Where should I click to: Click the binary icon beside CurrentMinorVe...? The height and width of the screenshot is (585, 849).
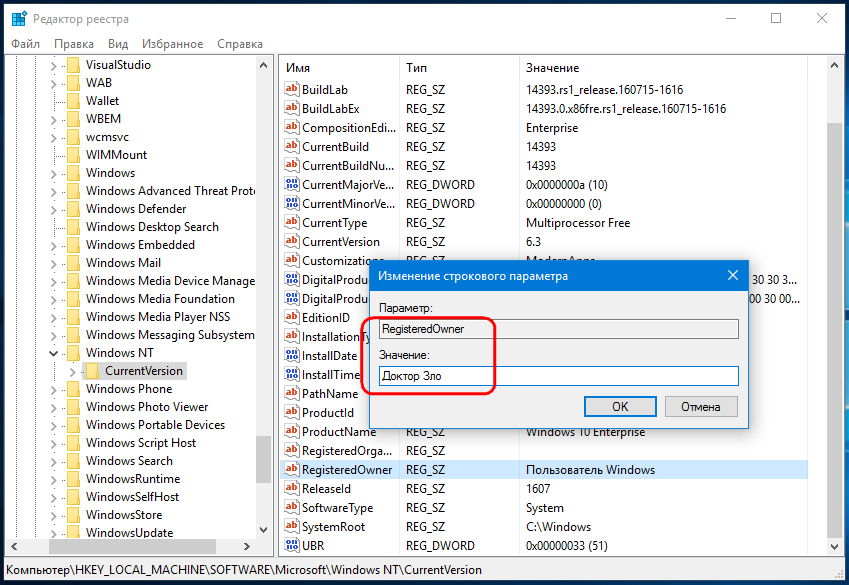point(291,203)
